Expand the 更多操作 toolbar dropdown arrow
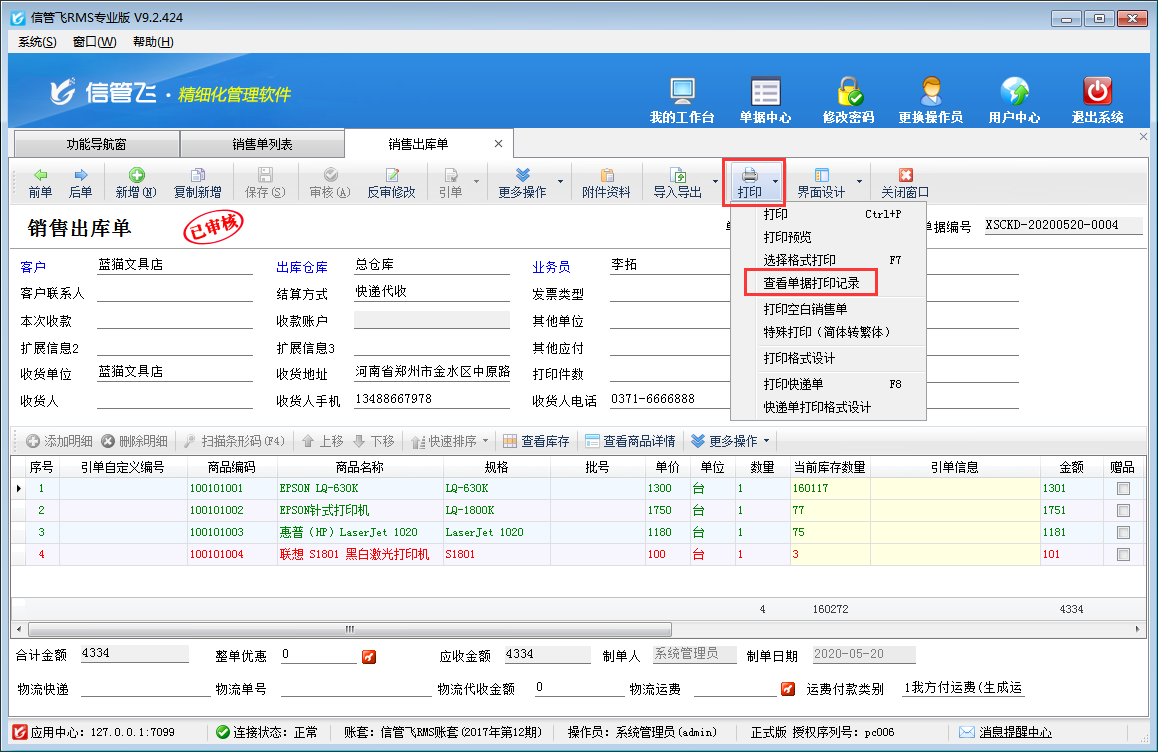The width and height of the screenshot is (1158, 752). (x=560, y=183)
